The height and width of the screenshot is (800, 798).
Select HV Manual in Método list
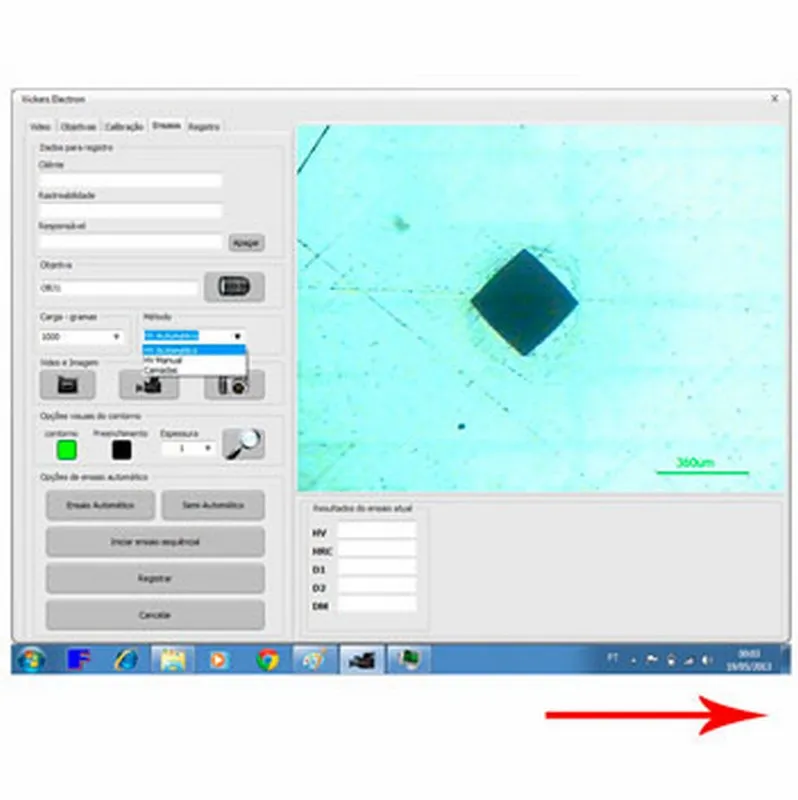(x=160, y=360)
